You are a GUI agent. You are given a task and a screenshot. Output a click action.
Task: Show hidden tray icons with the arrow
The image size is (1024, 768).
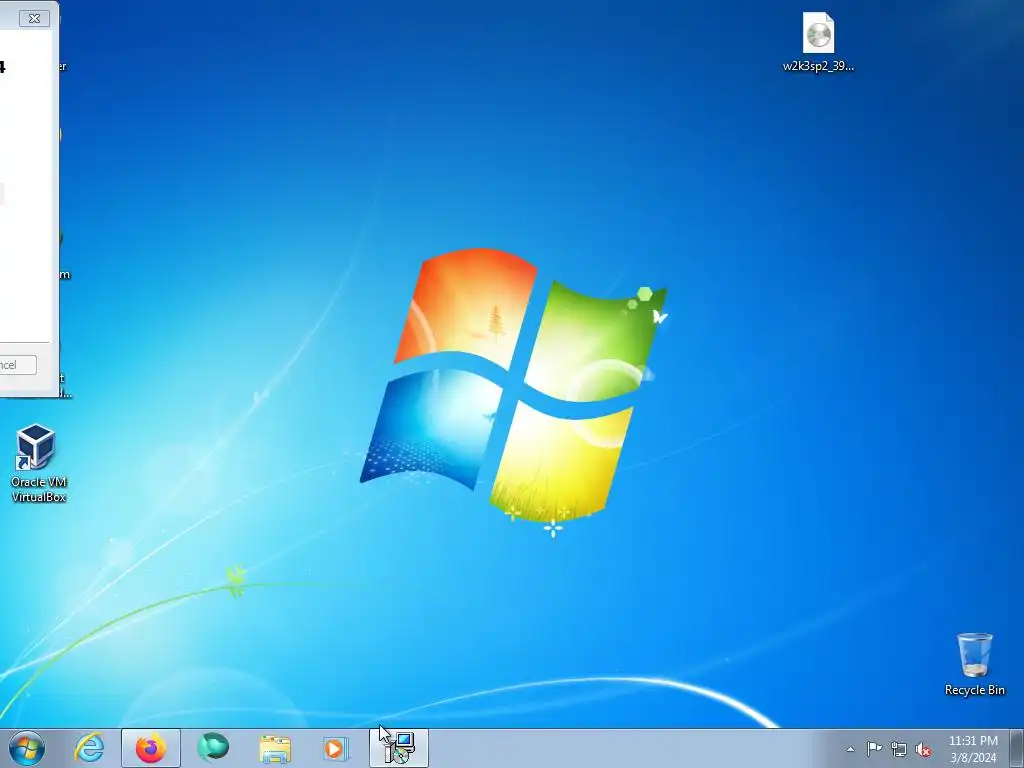coord(850,749)
